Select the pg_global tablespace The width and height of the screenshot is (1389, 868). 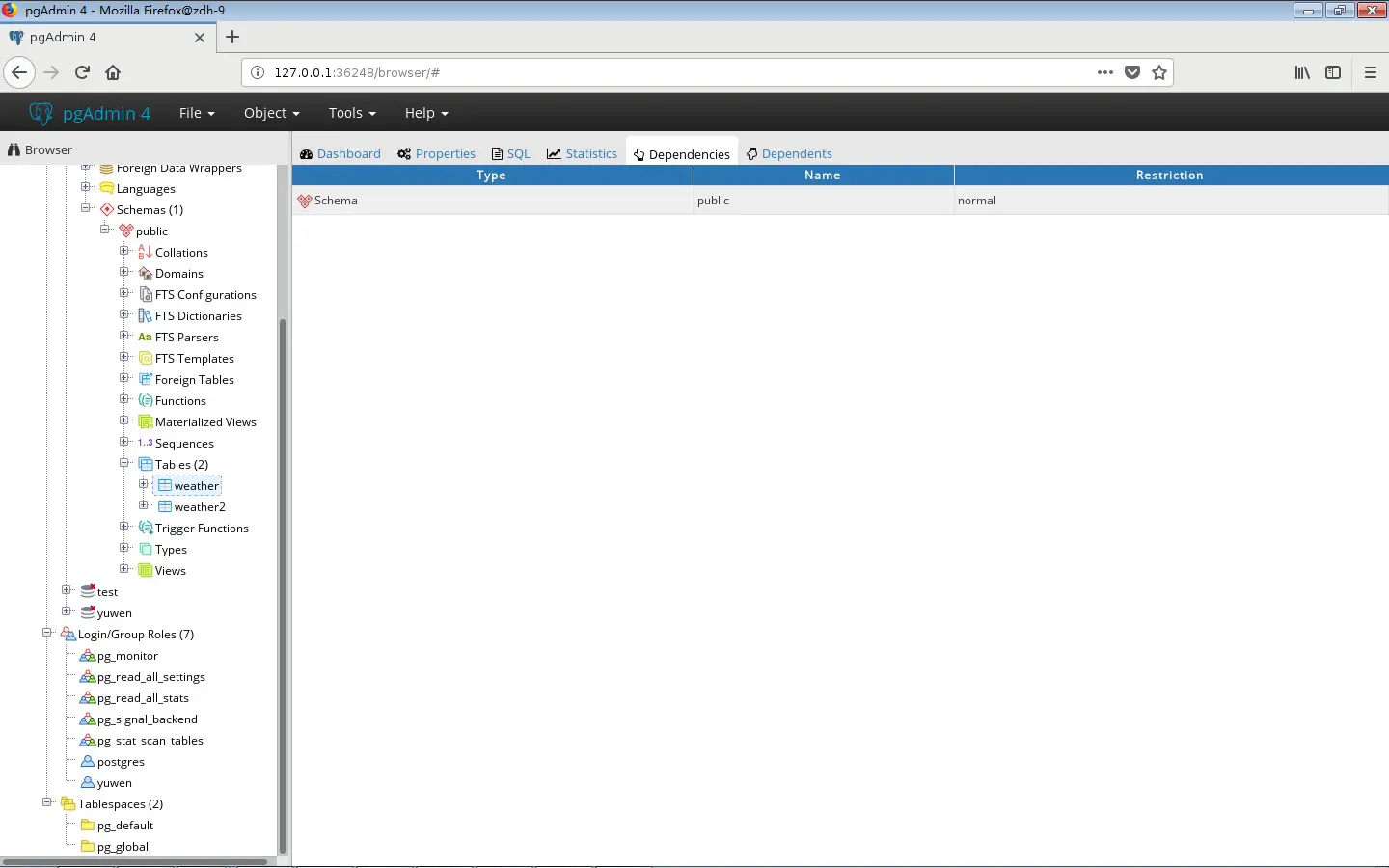coord(123,846)
